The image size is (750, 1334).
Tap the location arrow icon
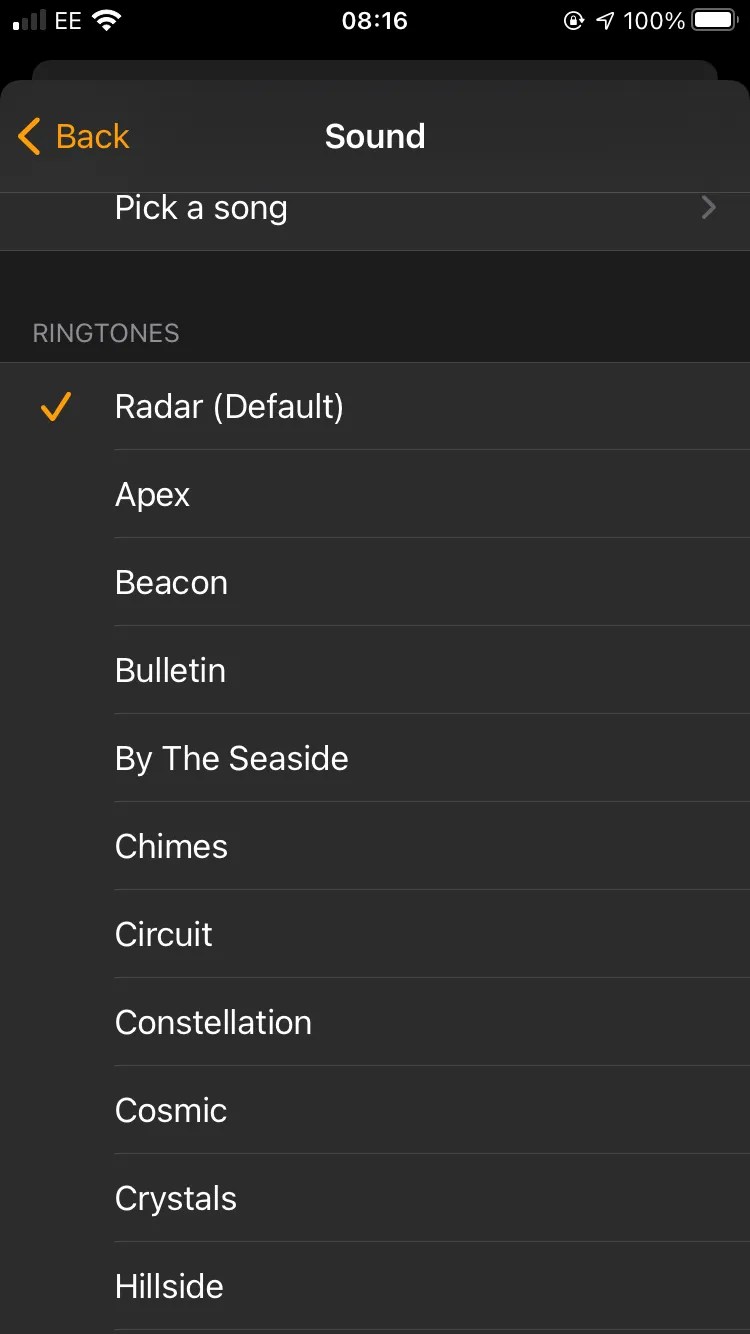(x=607, y=19)
